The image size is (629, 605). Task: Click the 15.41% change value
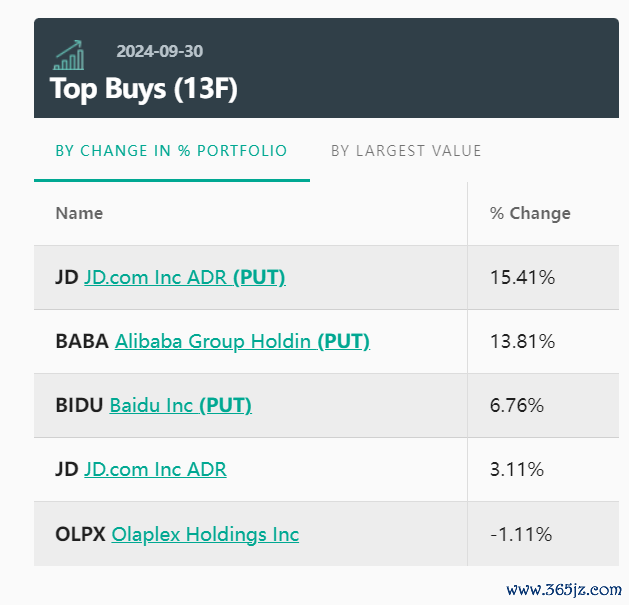click(x=522, y=278)
